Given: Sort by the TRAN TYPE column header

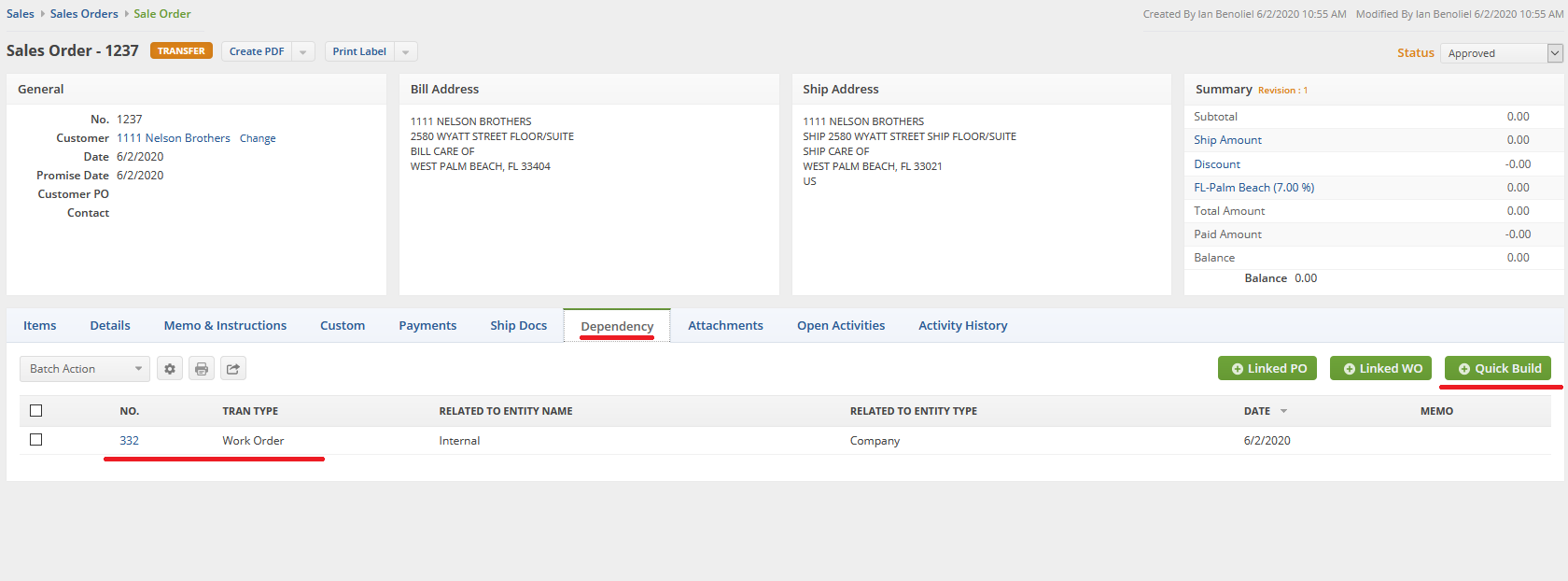Looking at the screenshot, I should click(250, 412).
